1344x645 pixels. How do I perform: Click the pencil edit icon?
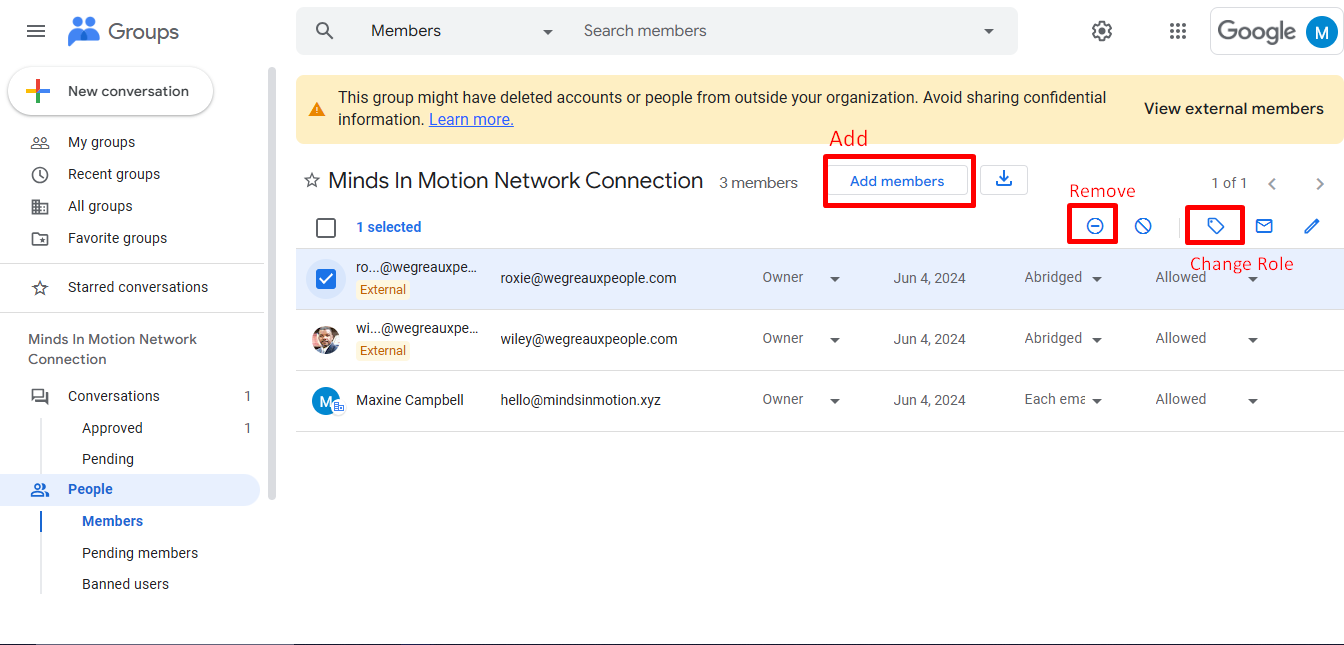[1312, 227]
